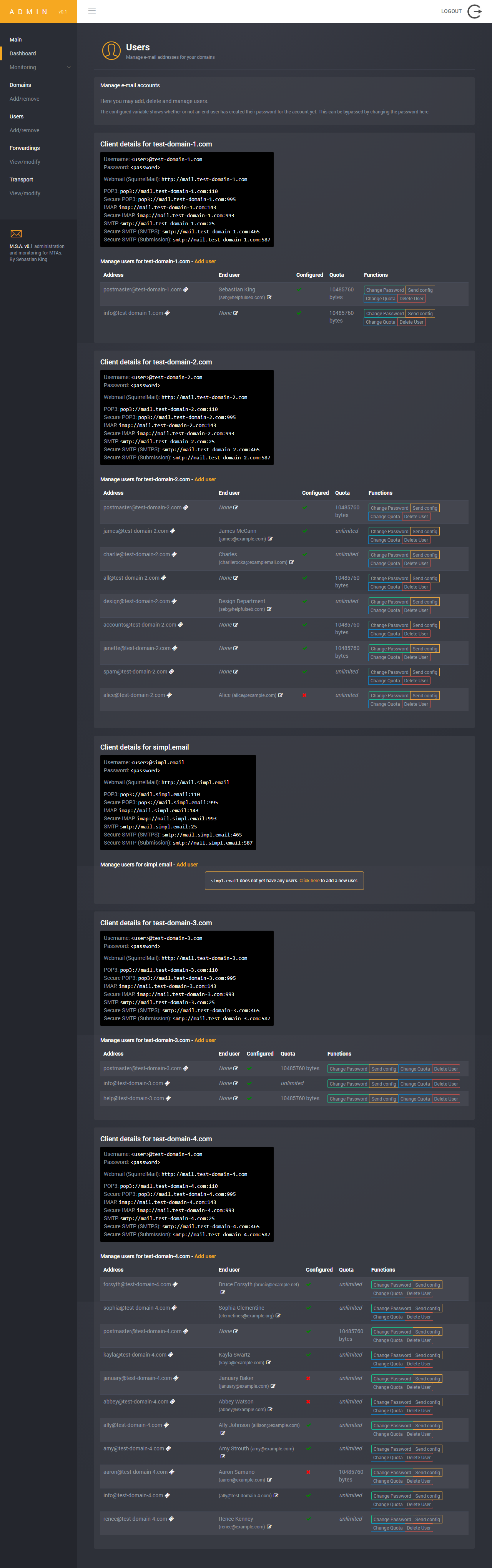Open View/modify under Forwardings
The height and width of the screenshot is (1568, 492).
coord(25,162)
